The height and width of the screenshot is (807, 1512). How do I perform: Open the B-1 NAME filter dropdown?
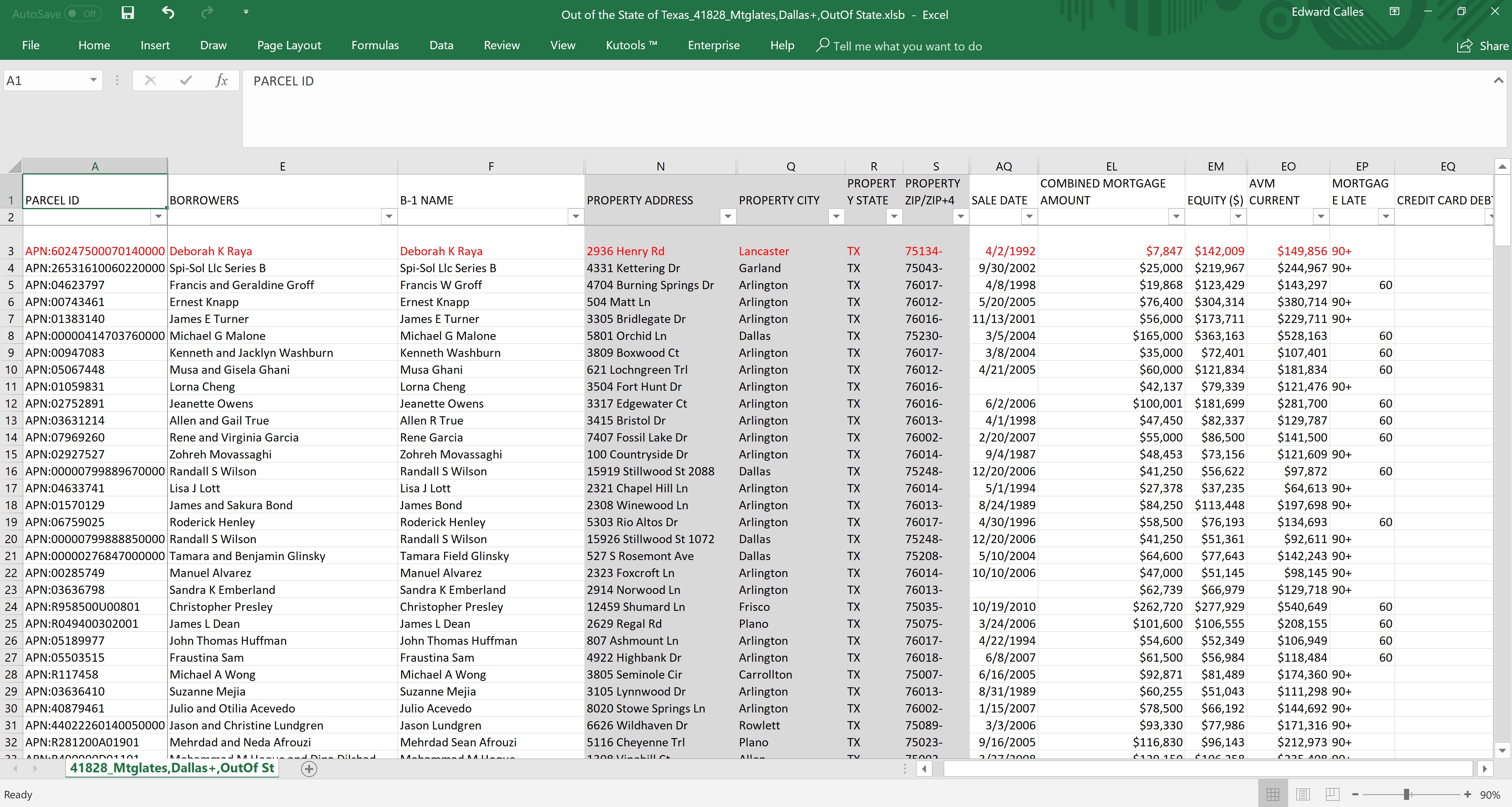576,217
